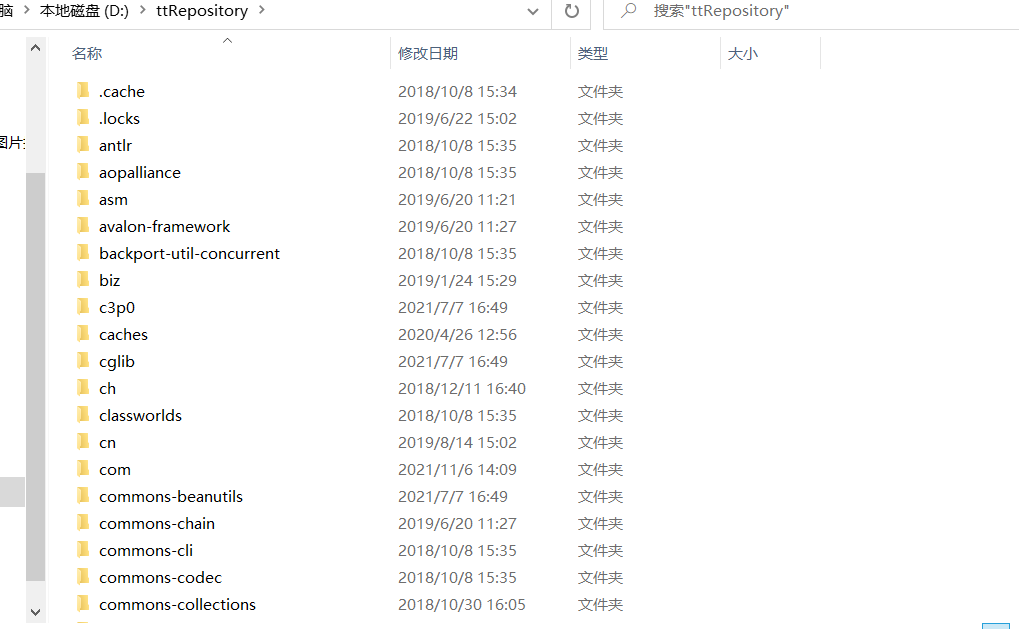Click the .cache folder icon
Screen dimensions: 1019x629
(x=83, y=91)
